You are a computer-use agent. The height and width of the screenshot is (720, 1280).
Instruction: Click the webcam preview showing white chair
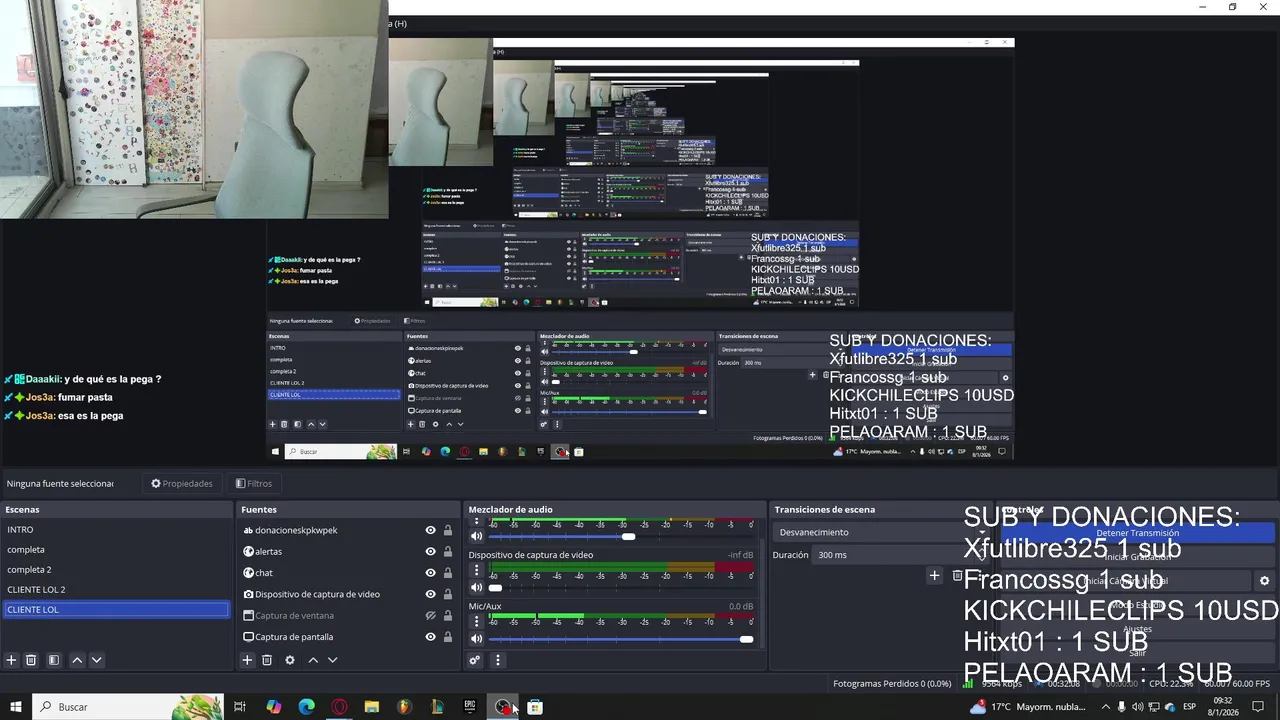click(194, 109)
